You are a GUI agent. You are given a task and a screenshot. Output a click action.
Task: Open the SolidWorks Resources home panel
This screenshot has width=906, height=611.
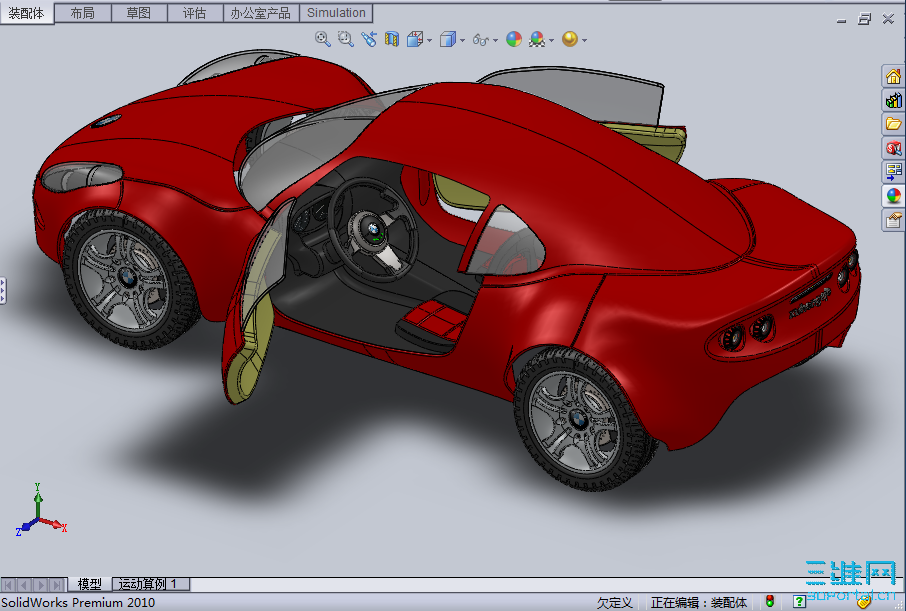click(x=893, y=76)
